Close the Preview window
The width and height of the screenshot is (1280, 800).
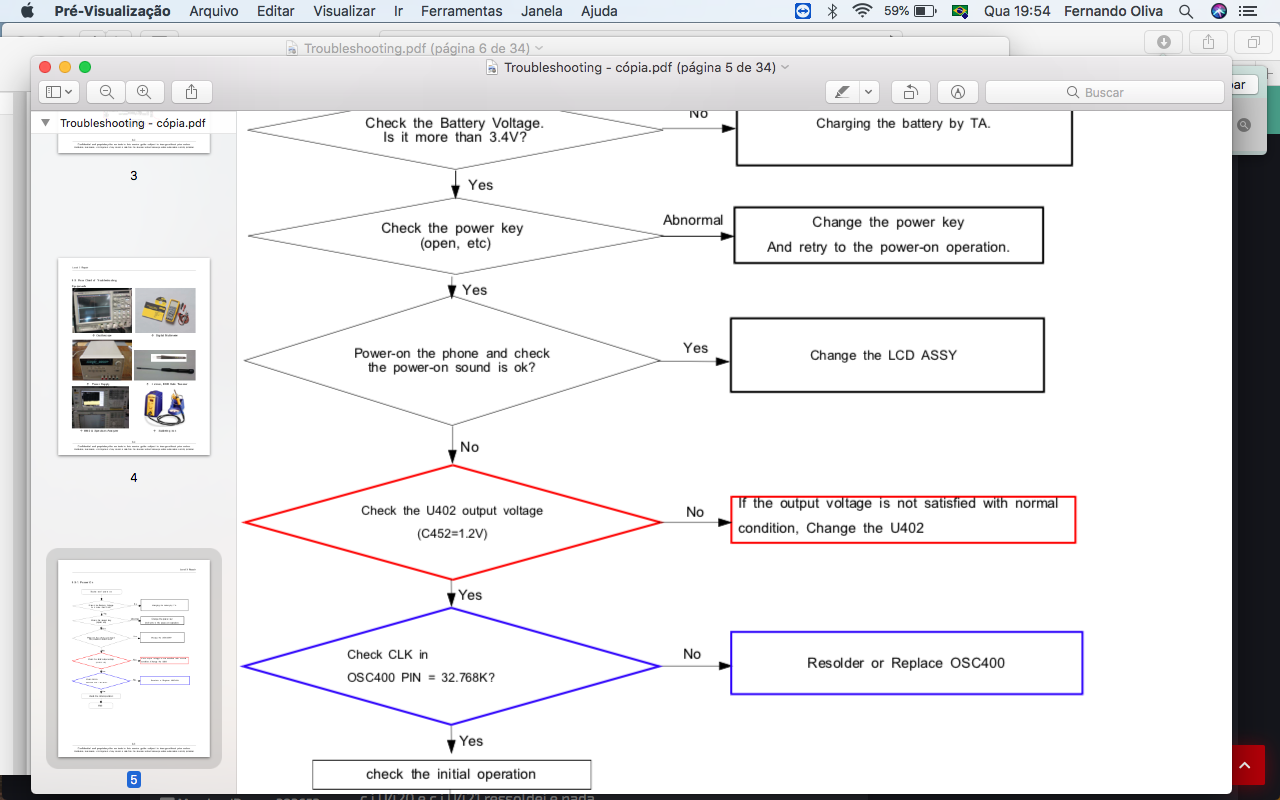[44, 67]
